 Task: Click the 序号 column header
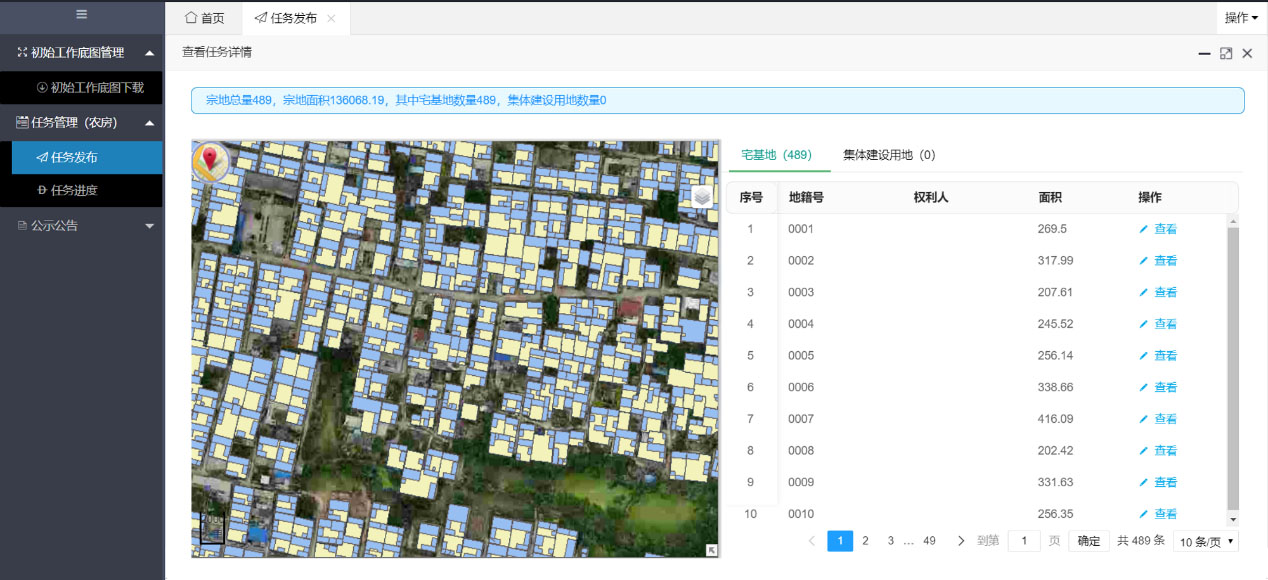pyautogui.click(x=751, y=198)
